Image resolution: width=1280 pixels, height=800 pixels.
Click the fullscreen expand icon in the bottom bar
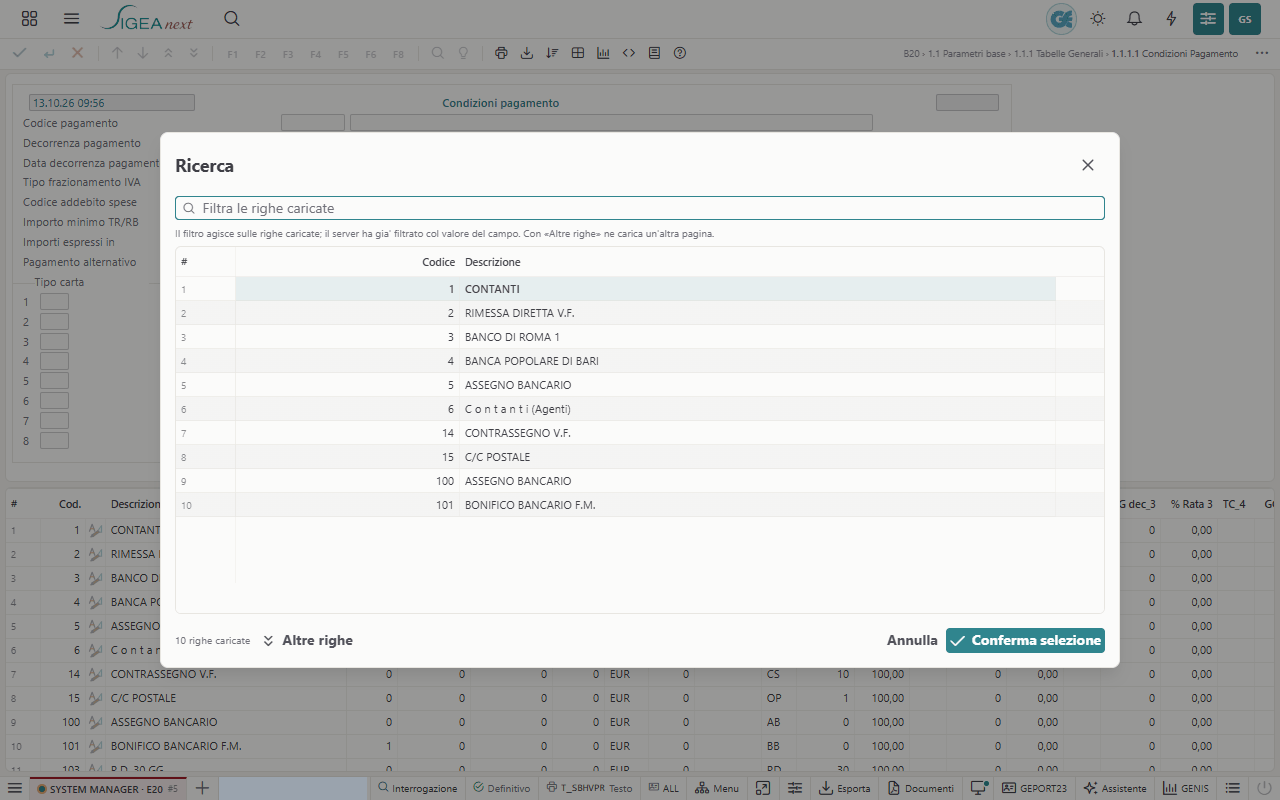pyautogui.click(x=762, y=788)
